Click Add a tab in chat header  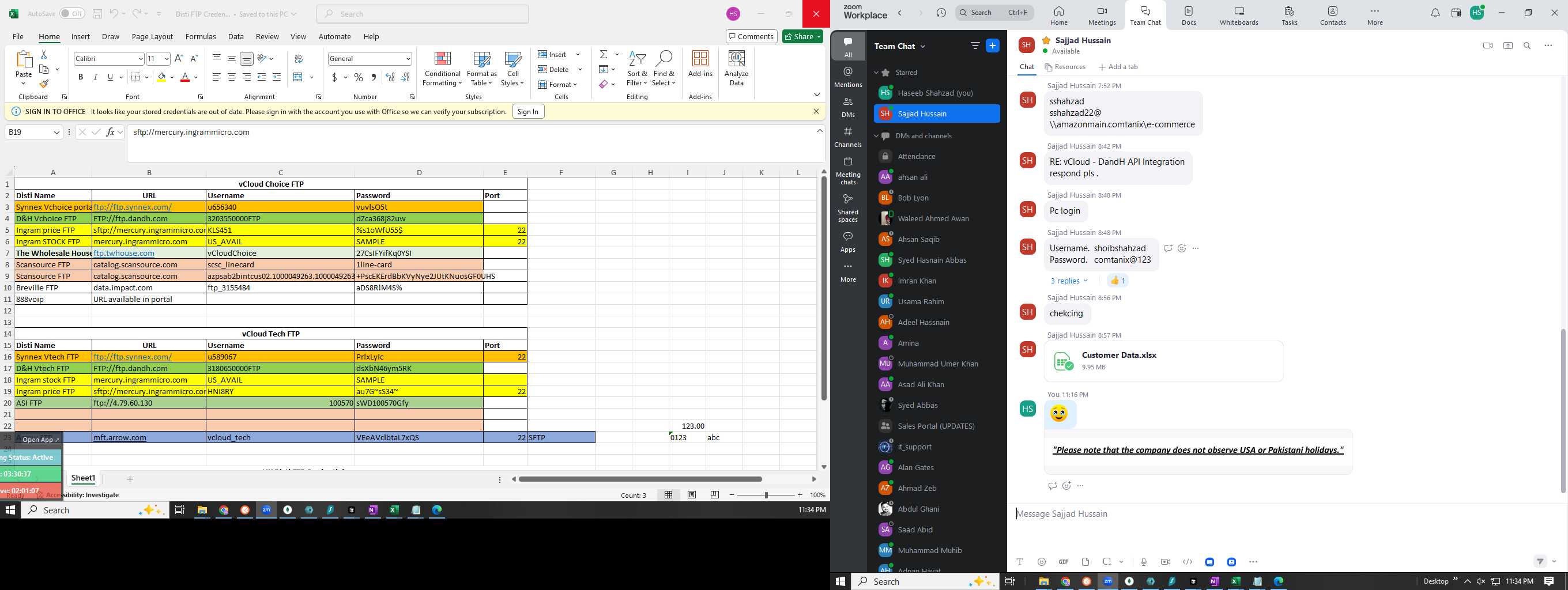pyautogui.click(x=1118, y=67)
